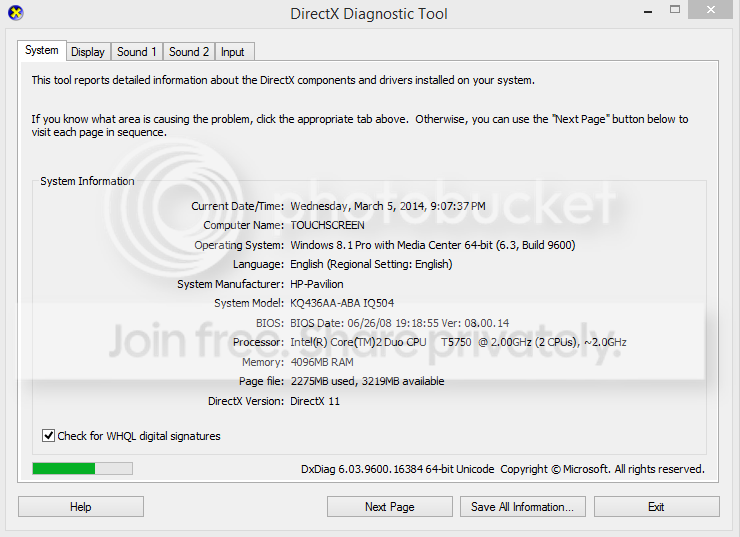Viewport: 740px width, 537px height.
Task: Click Save All Information button
Action: 521,507
